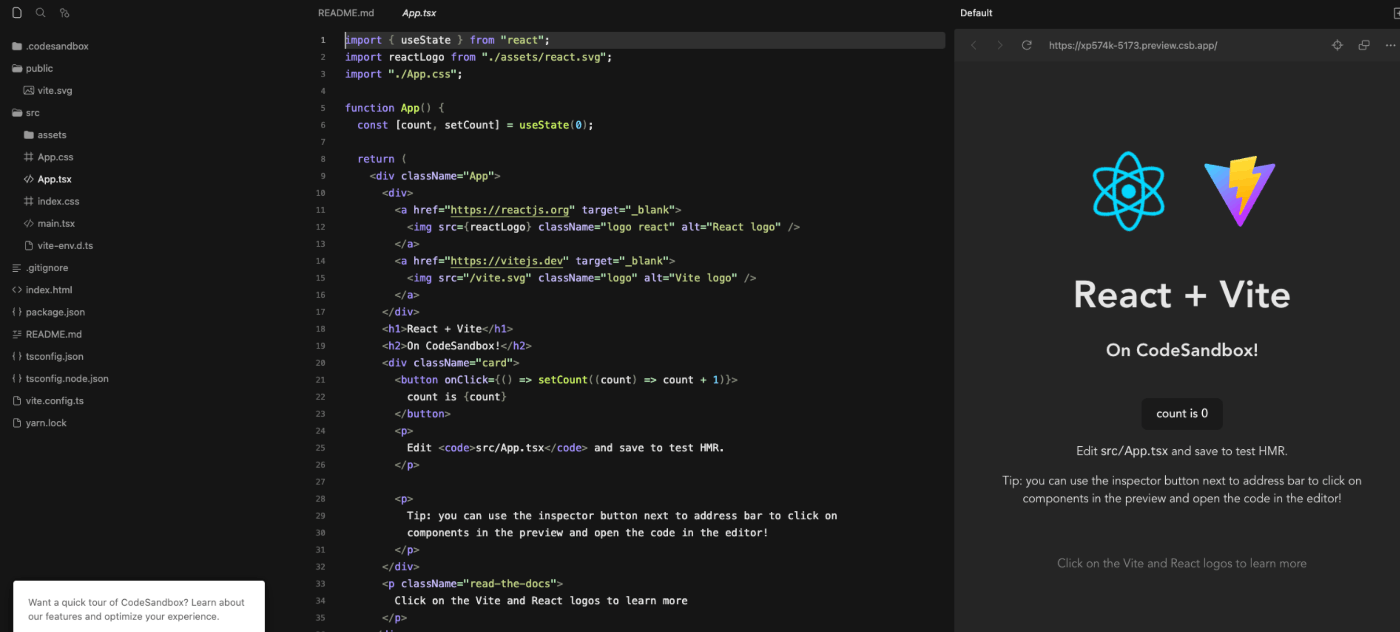The image size is (1400, 632).
Task: Activate the inspector icon next to address bar
Action: pos(1337,45)
